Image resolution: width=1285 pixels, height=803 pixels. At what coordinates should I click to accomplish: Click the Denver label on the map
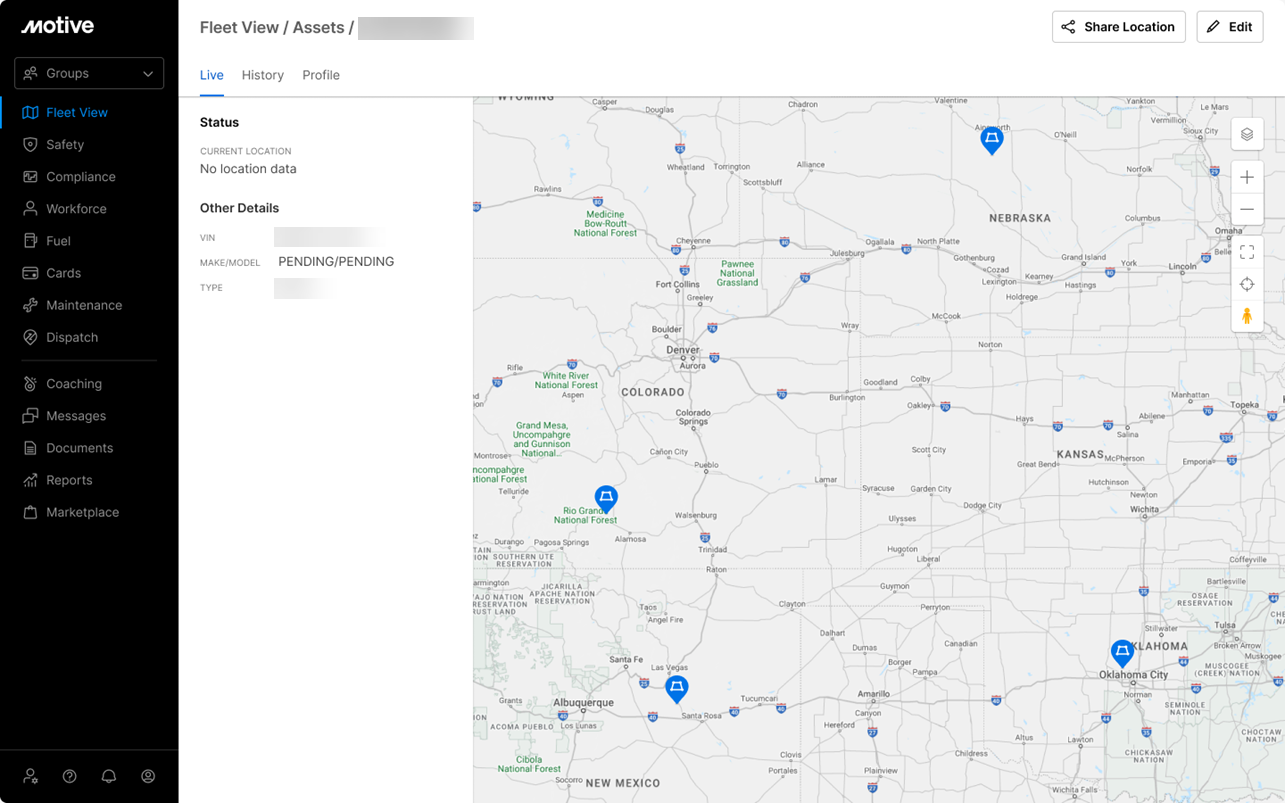[683, 351]
